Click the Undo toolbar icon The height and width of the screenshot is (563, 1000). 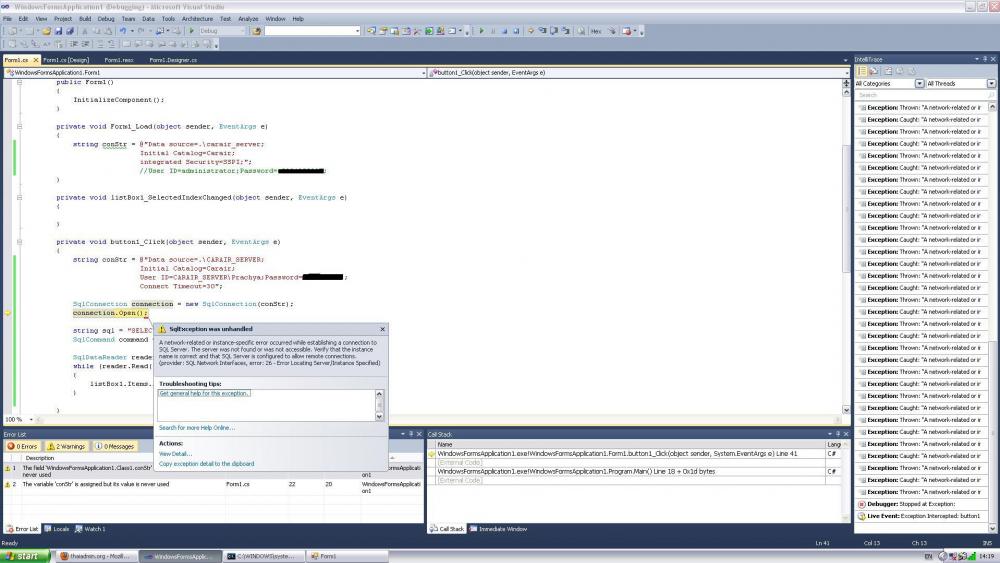122,31
